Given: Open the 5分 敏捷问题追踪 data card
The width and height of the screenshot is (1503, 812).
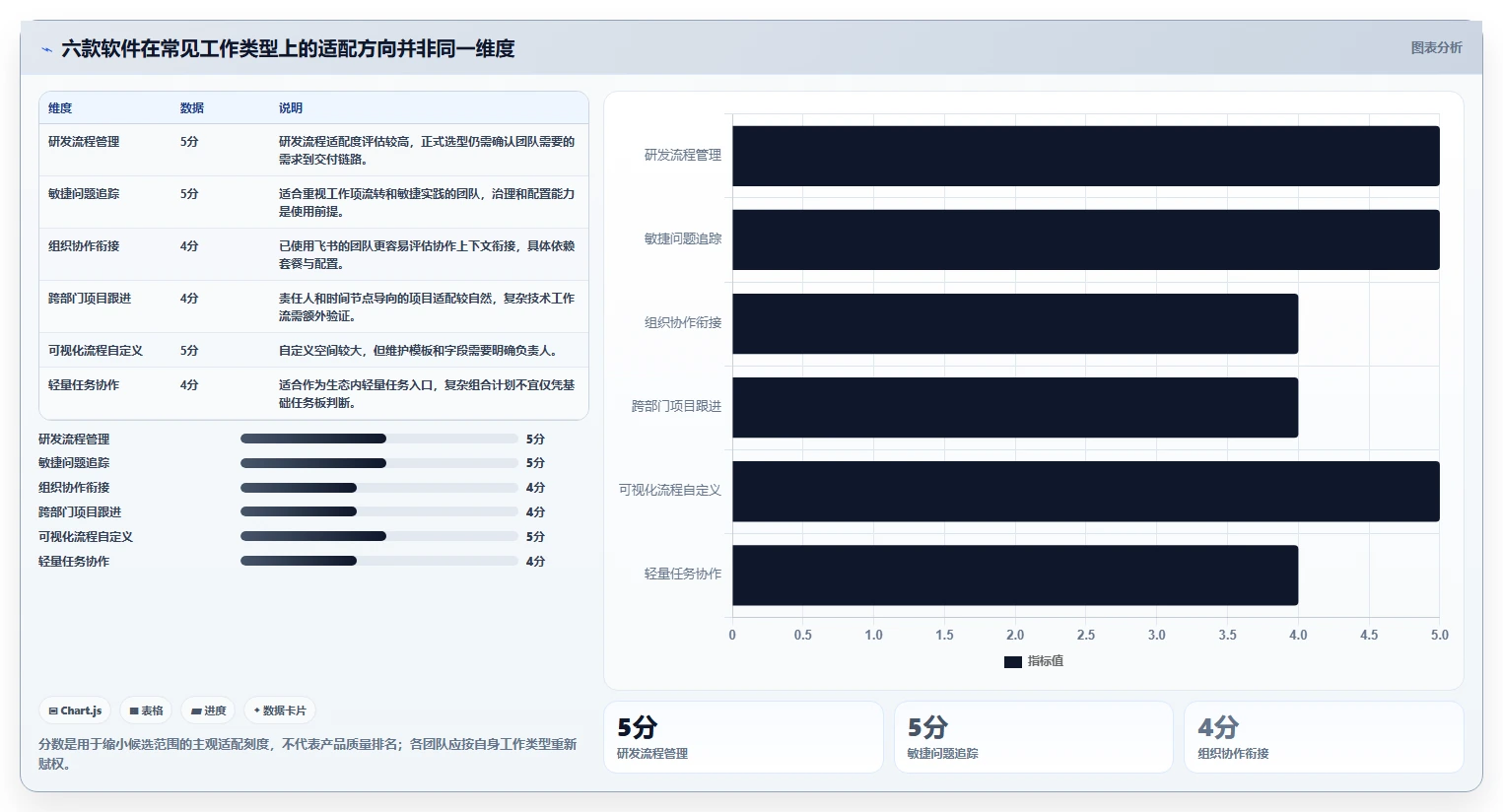Looking at the screenshot, I should [x=1034, y=737].
